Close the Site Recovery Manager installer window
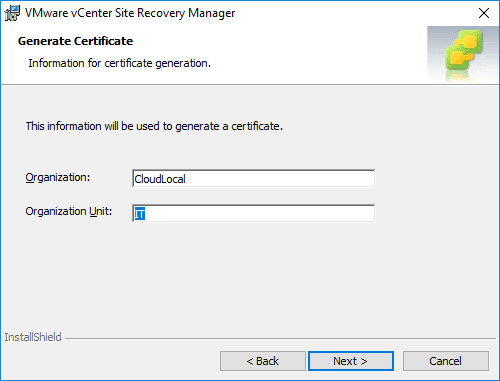Image resolution: width=500 pixels, height=381 pixels. tap(484, 13)
